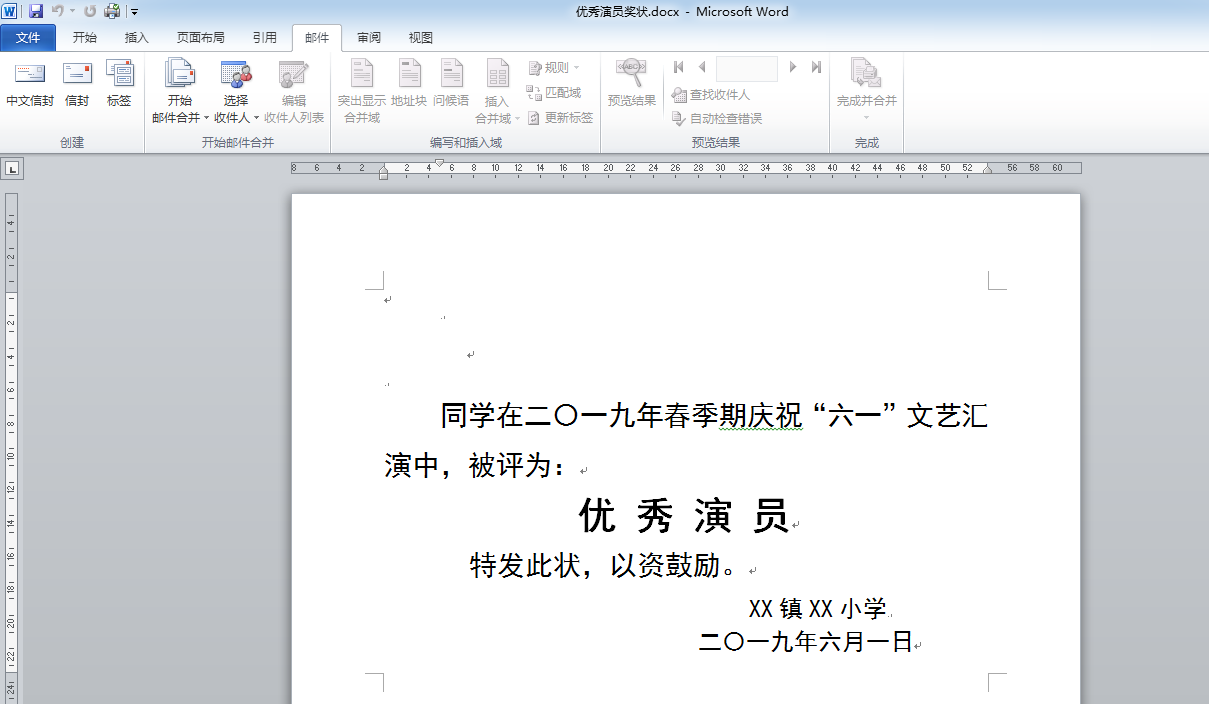
Task: Go to last record arrow
Action: (816, 67)
